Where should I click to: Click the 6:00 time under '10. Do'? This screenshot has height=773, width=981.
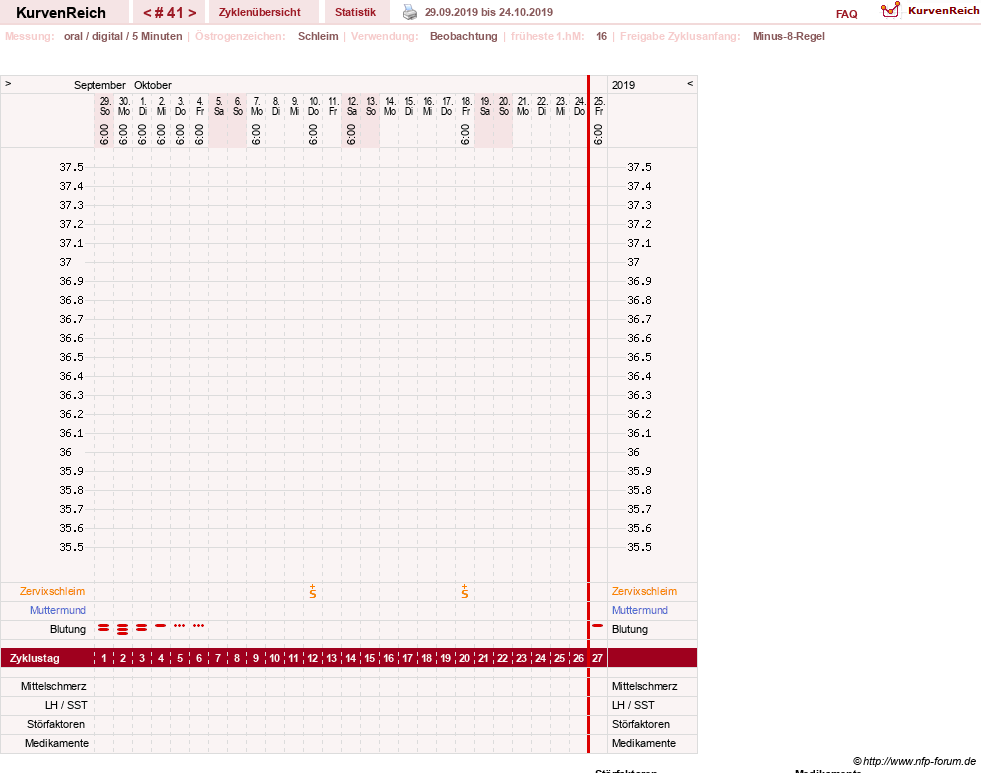click(x=313, y=134)
